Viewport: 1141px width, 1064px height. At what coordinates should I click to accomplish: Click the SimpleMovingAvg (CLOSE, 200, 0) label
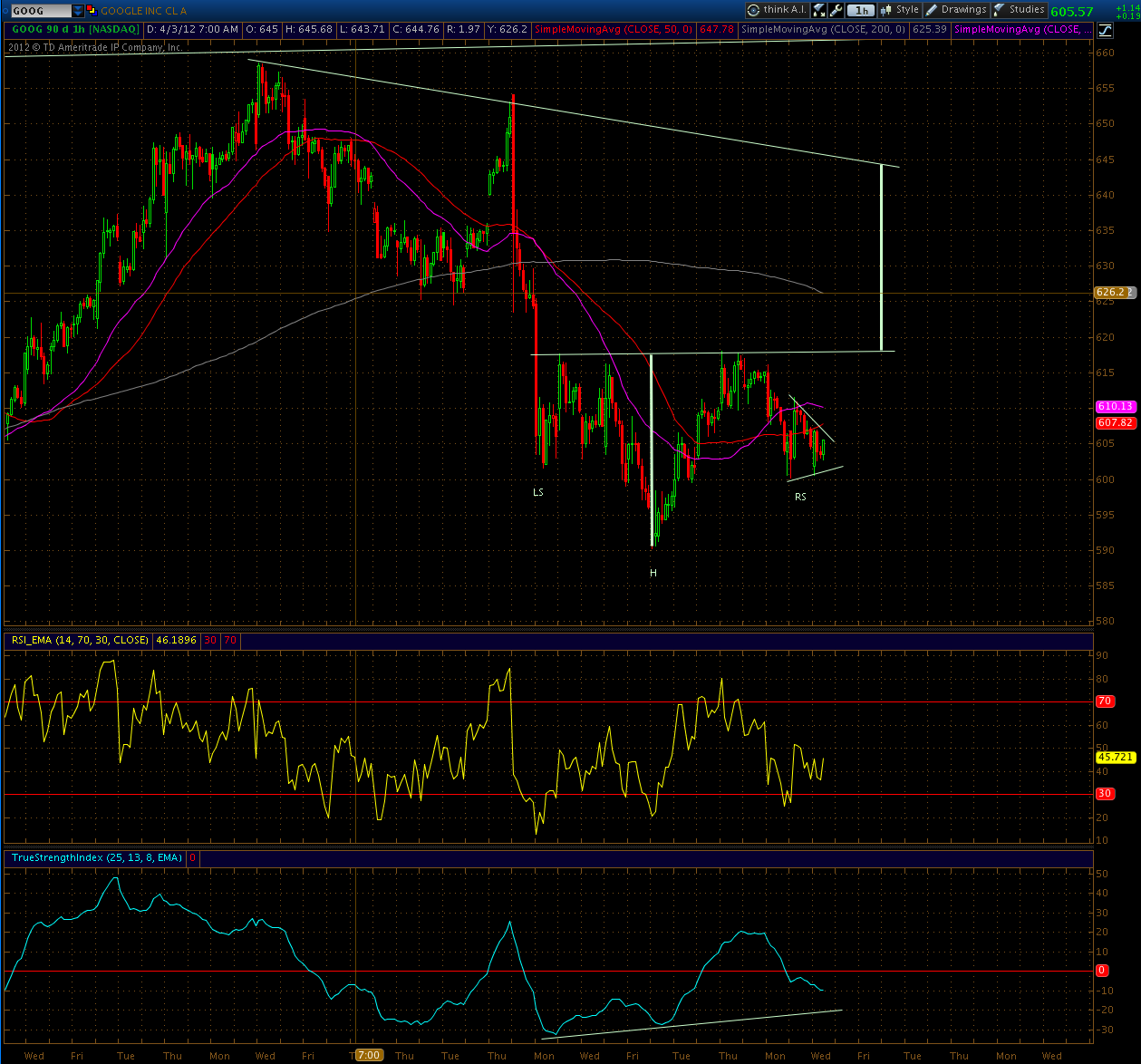coord(824,30)
